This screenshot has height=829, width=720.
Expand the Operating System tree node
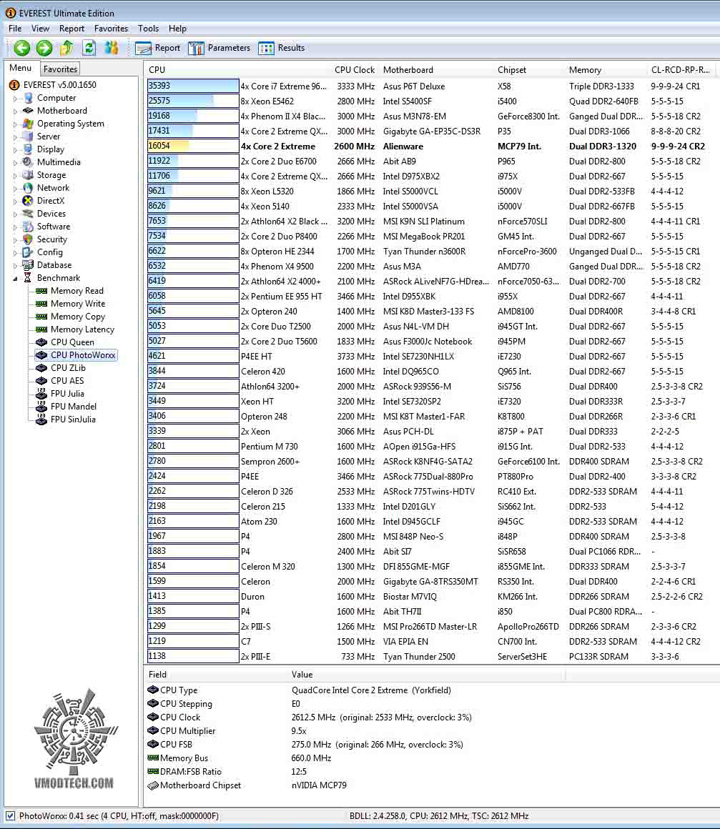pos(15,124)
